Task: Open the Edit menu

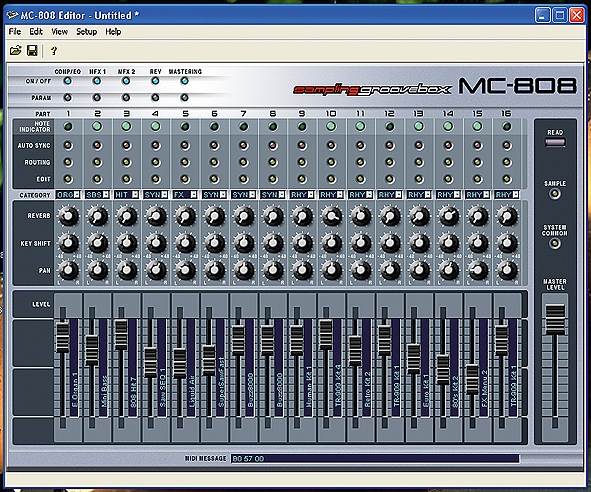Action: click(x=36, y=32)
